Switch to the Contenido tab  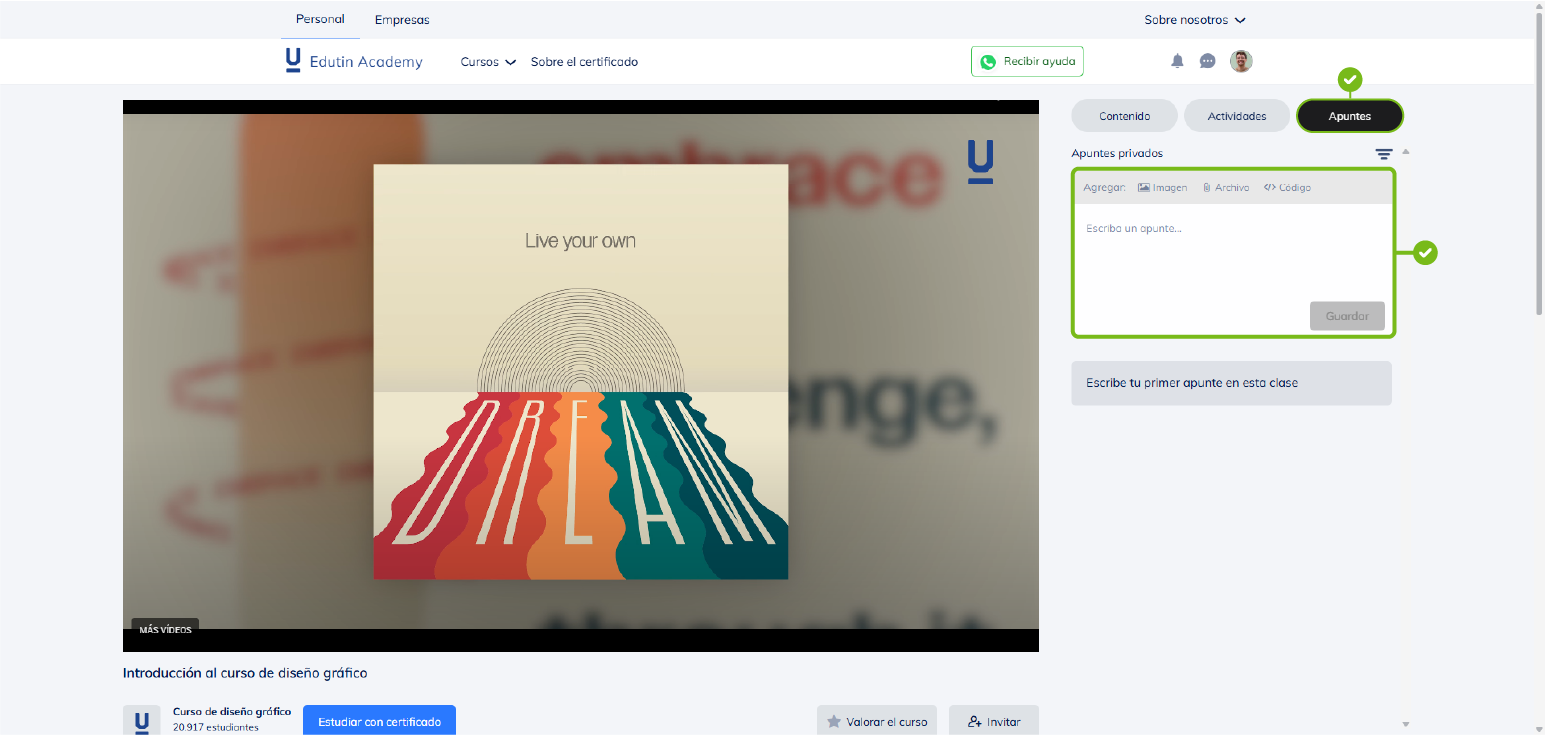1124,116
